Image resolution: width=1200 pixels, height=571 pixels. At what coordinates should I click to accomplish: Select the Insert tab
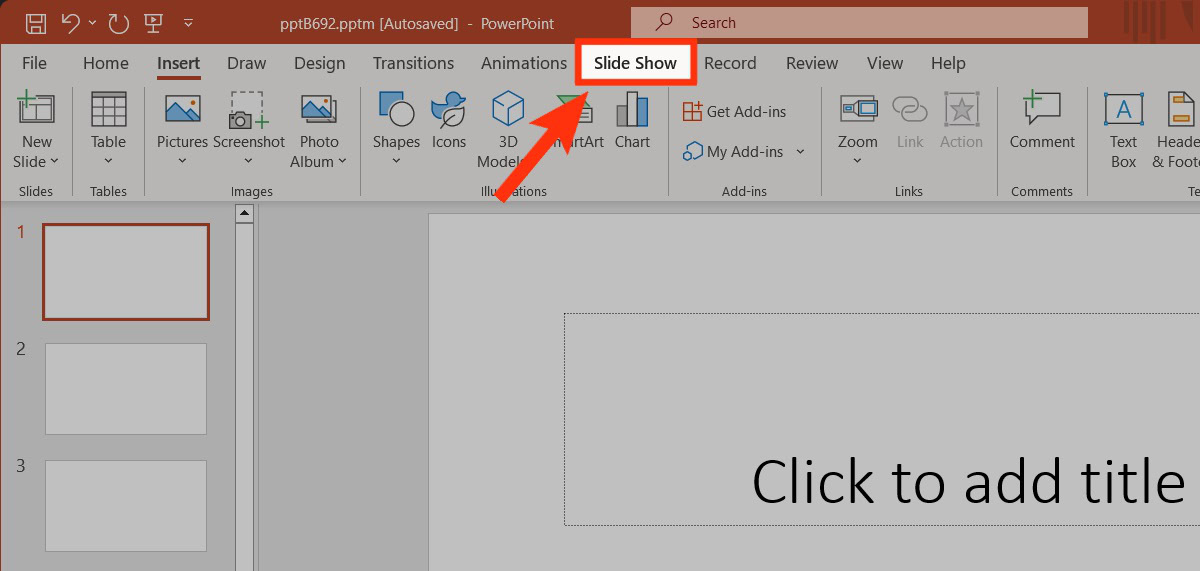[x=179, y=63]
